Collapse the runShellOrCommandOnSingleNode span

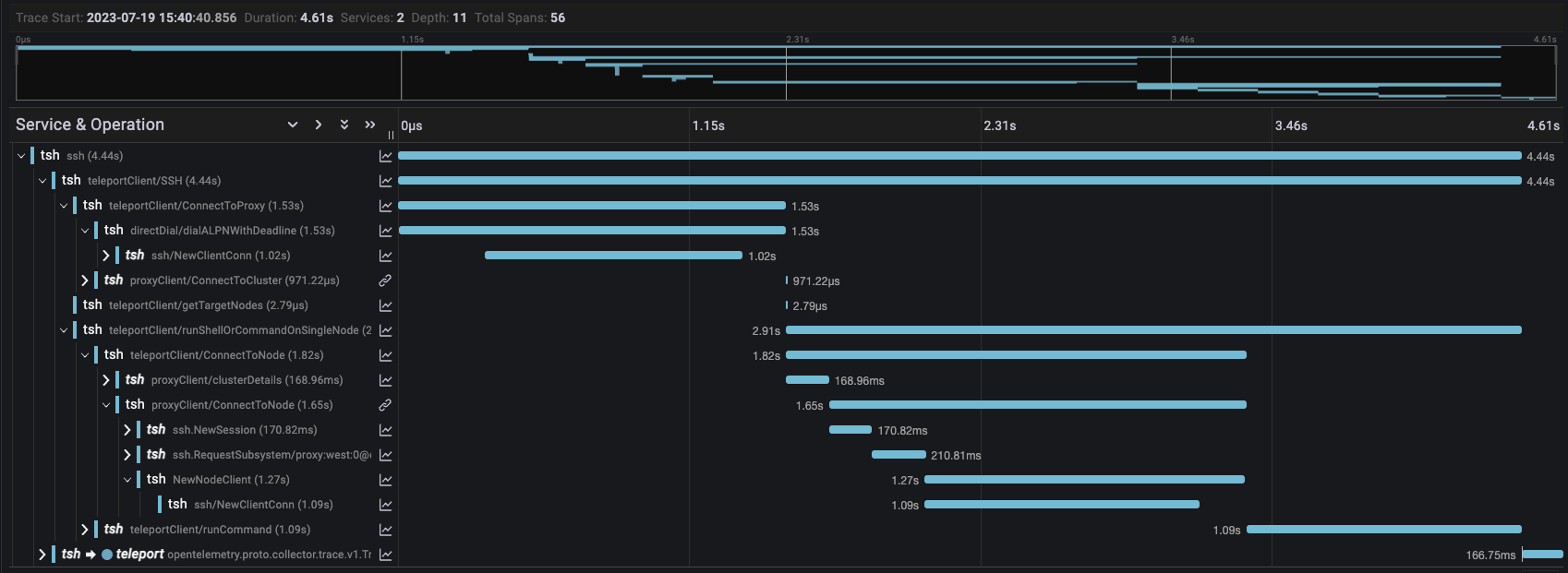[x=64, y=330]
